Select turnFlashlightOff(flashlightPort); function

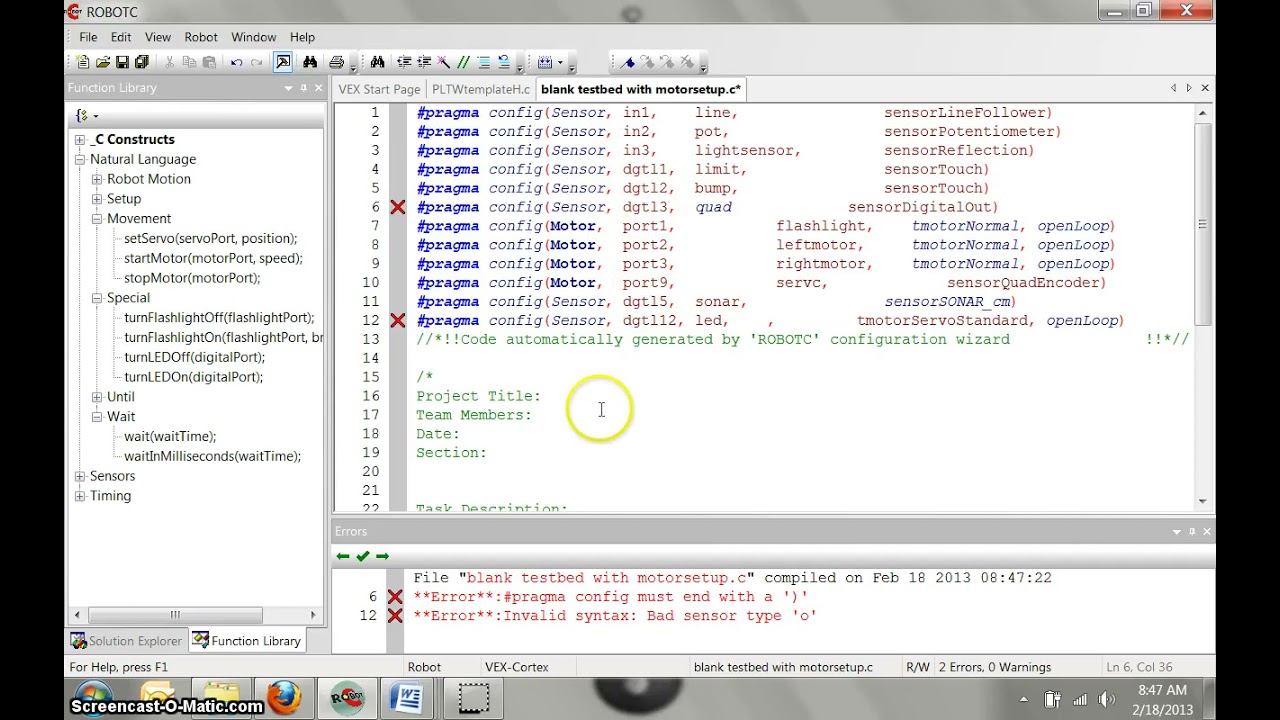219,318
